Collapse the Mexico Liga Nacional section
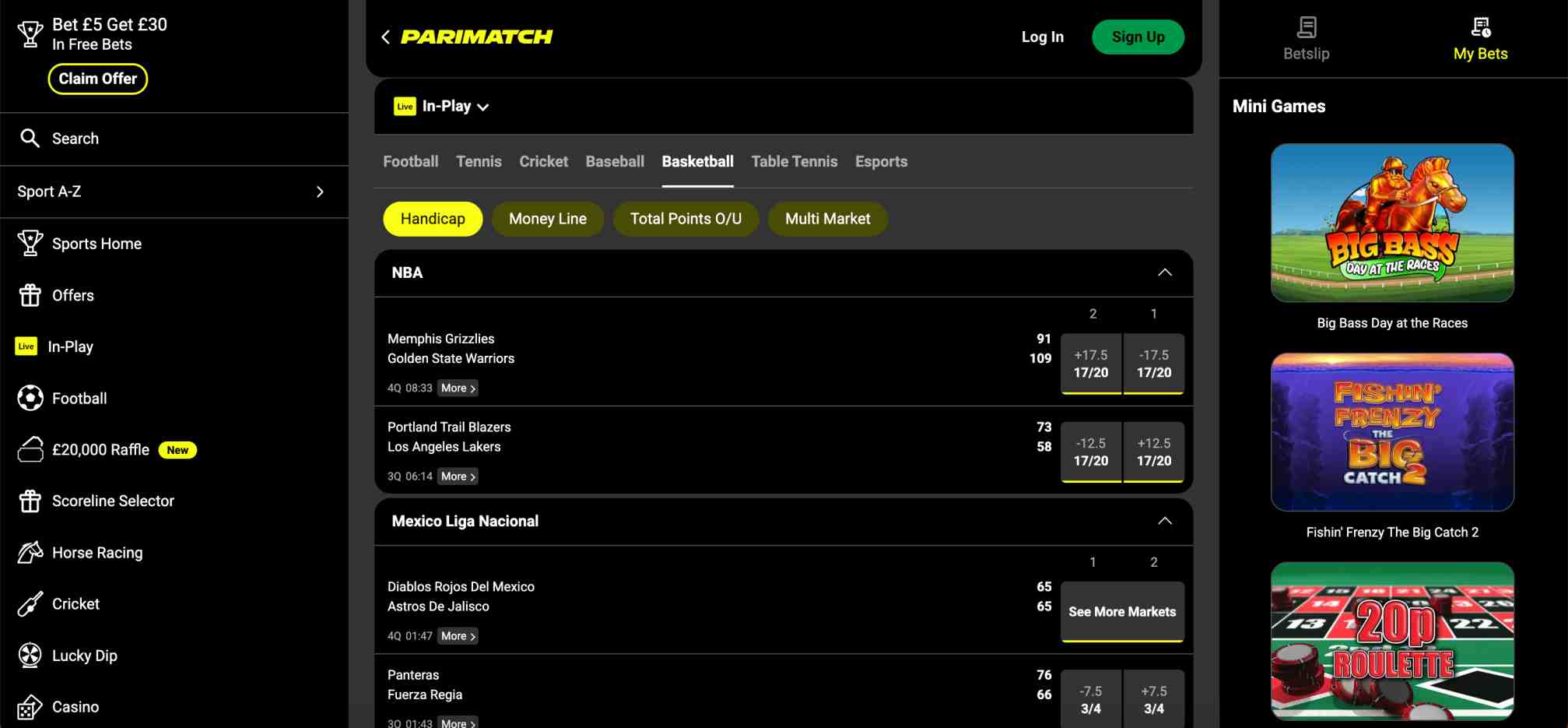 coord(1165,521)
